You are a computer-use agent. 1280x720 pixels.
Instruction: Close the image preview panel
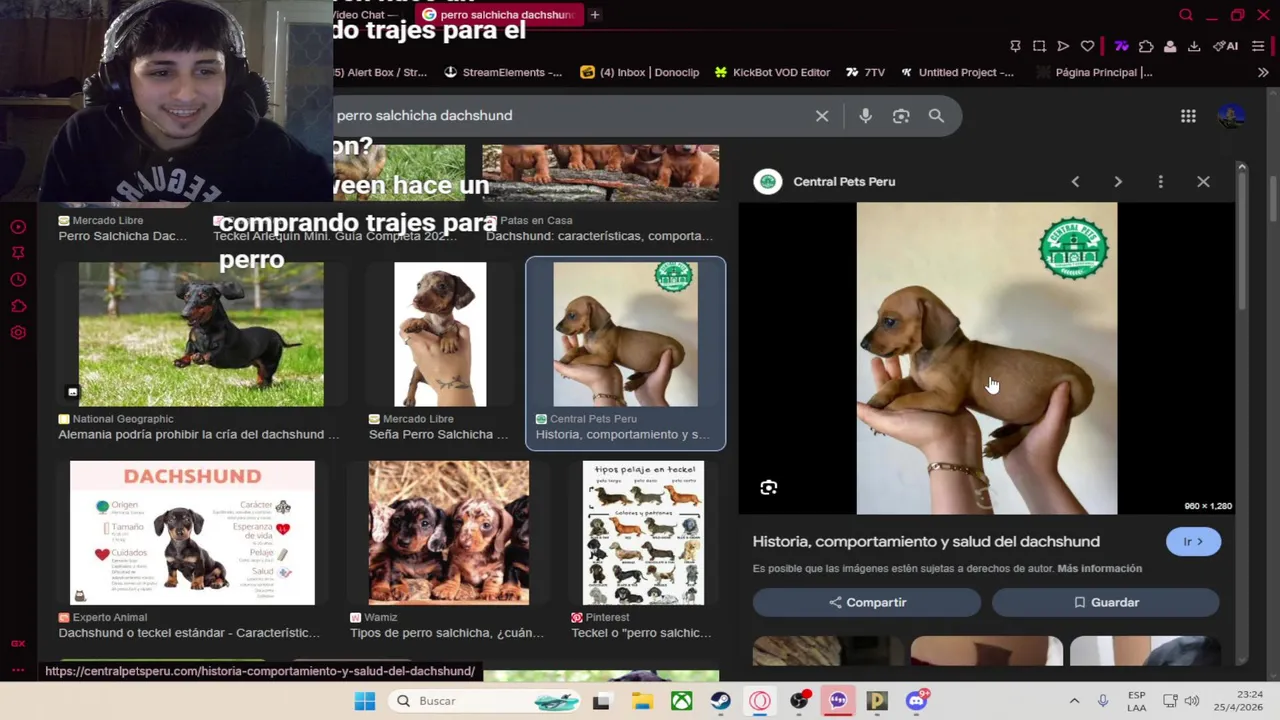click(1203, 182)
